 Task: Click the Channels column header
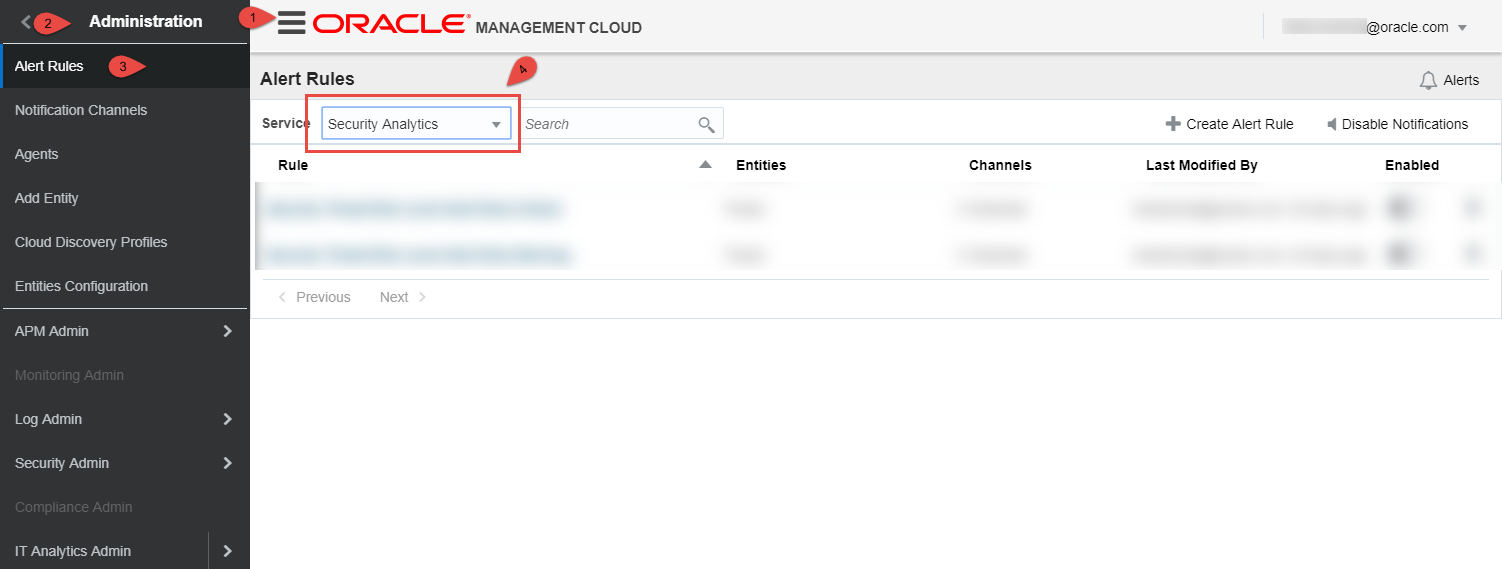pyautogui.click(x=1000, y=165)
